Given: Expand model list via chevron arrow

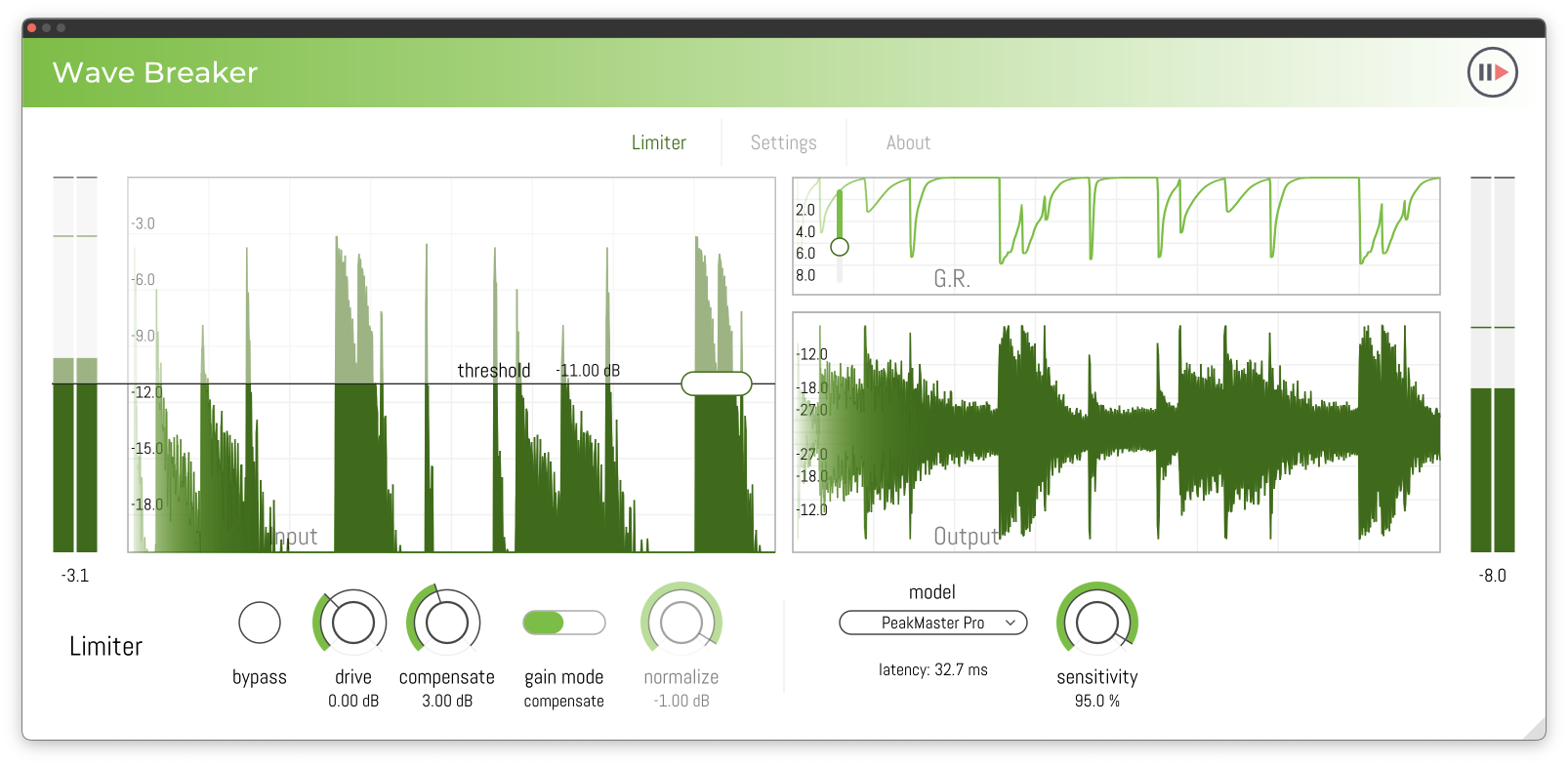Looking at the screenshot, I should [x=1011, y=623].
